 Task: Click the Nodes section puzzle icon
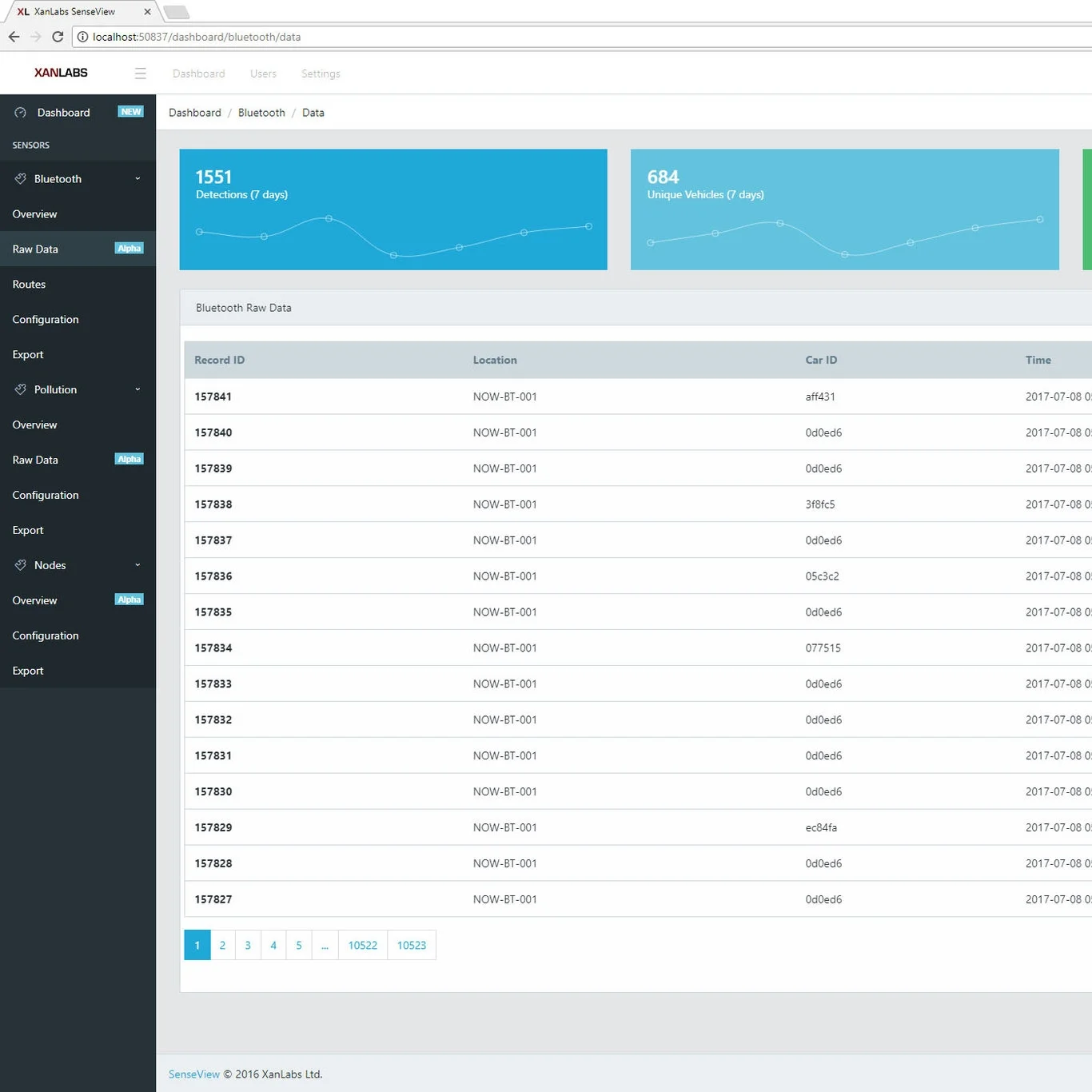(x=21, y=565)
